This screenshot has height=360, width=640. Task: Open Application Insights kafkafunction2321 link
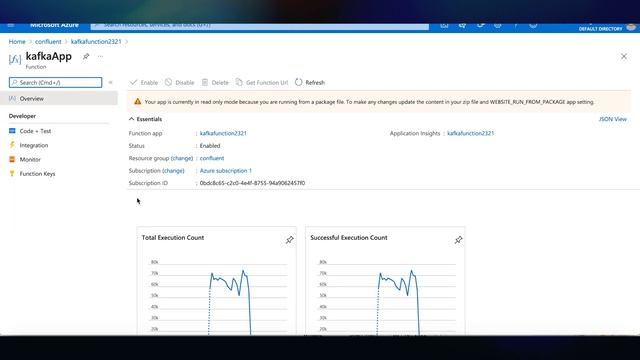470,133
